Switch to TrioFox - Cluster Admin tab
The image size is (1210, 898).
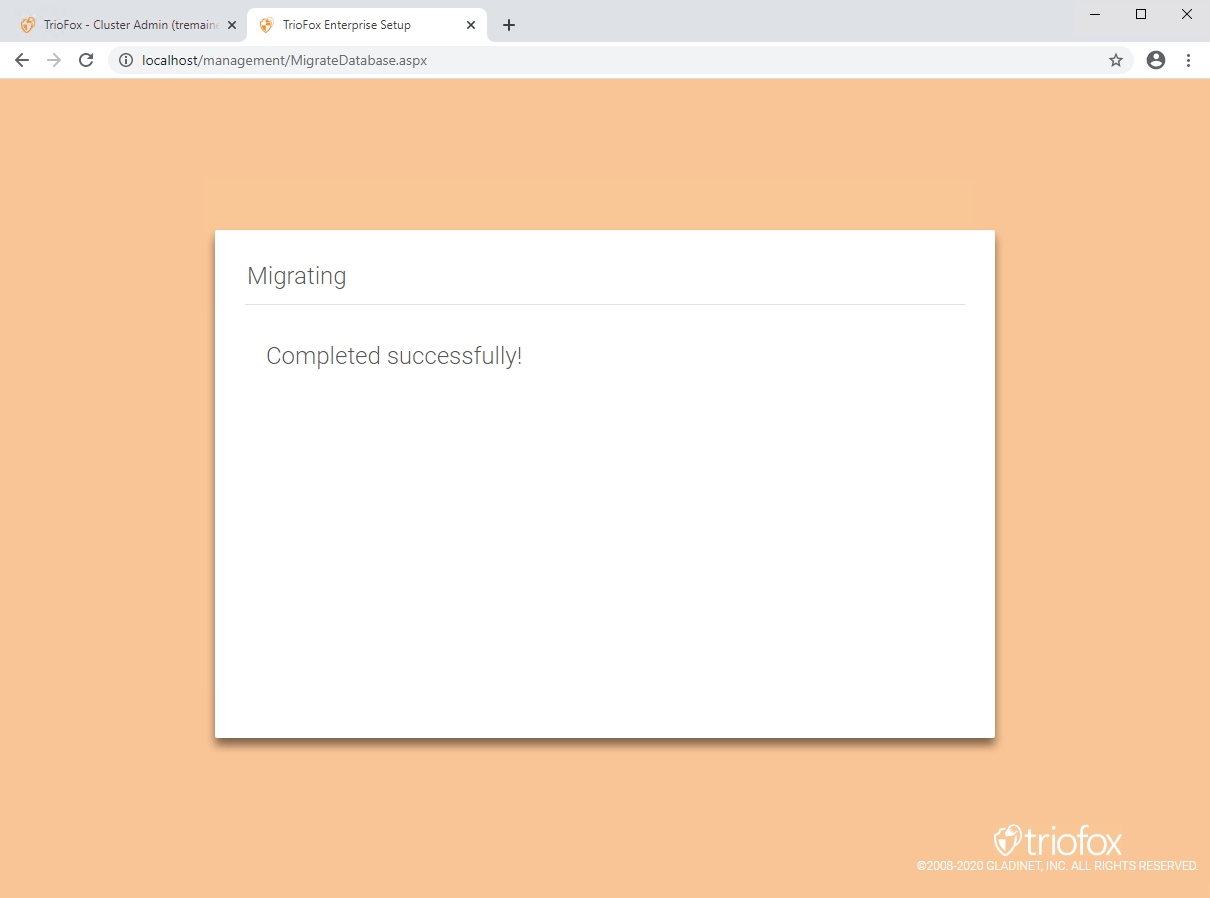coord(128,25)
